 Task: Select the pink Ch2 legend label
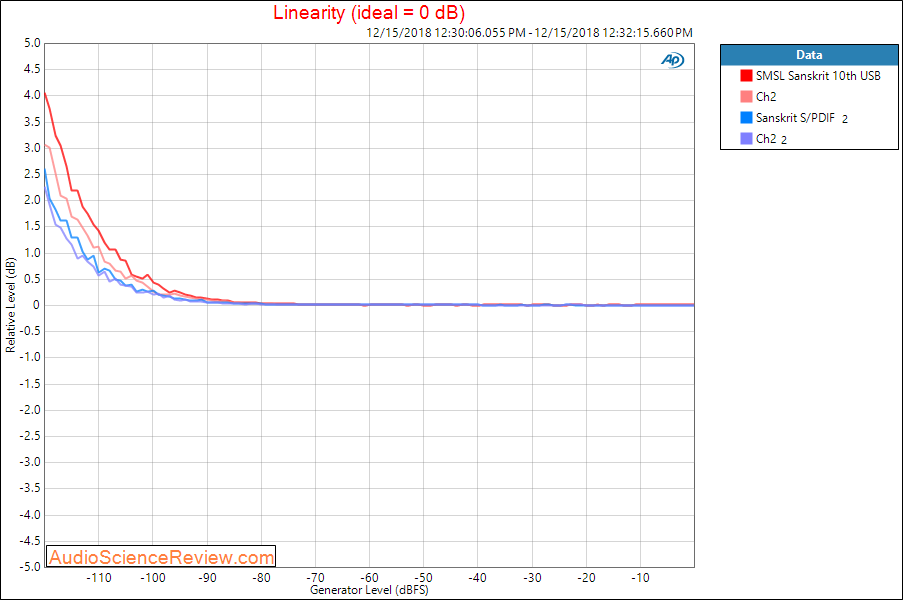click(766, 97)
